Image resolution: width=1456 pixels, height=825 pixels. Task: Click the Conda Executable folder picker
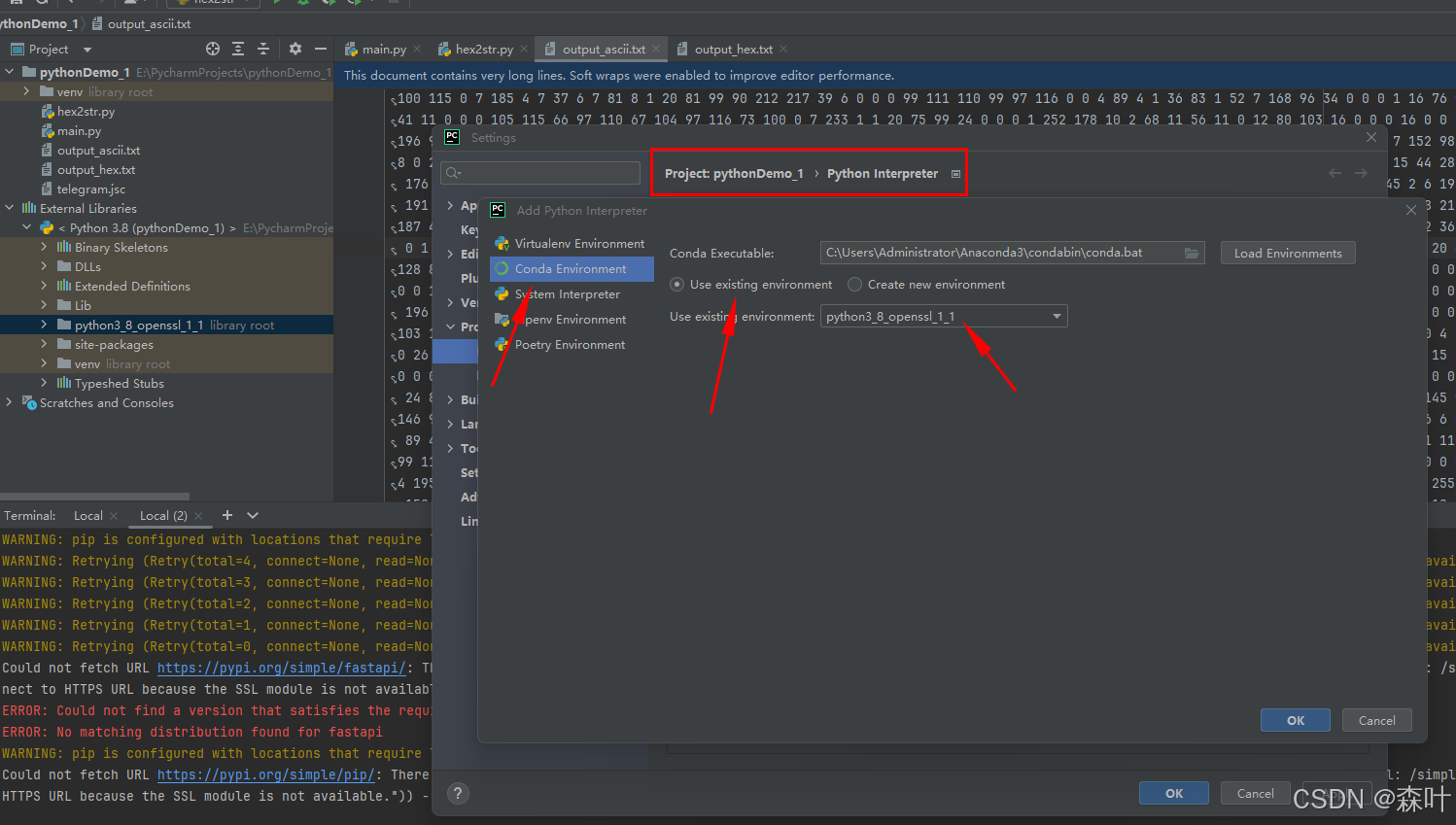point(1193,253)
